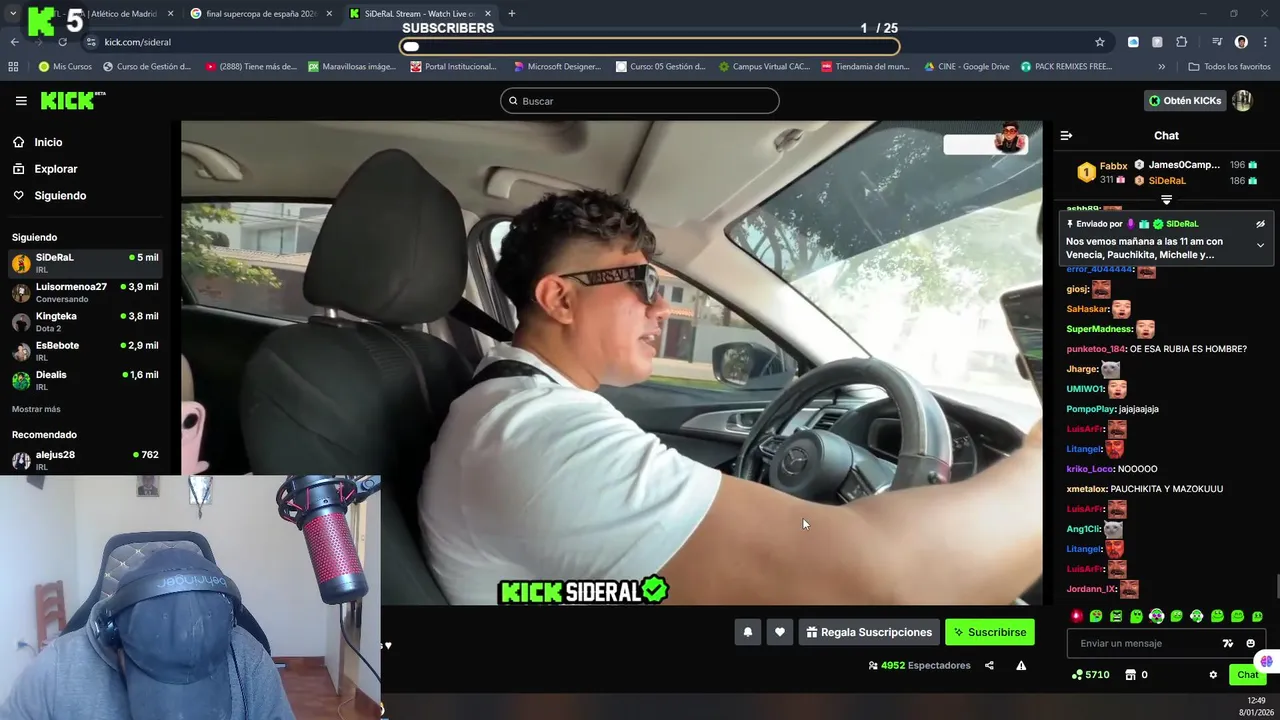Open the channel shop icon showing 0
Image resolution: width=1280 pixels, height=720 pixels.
click(x=1136, y=675)
